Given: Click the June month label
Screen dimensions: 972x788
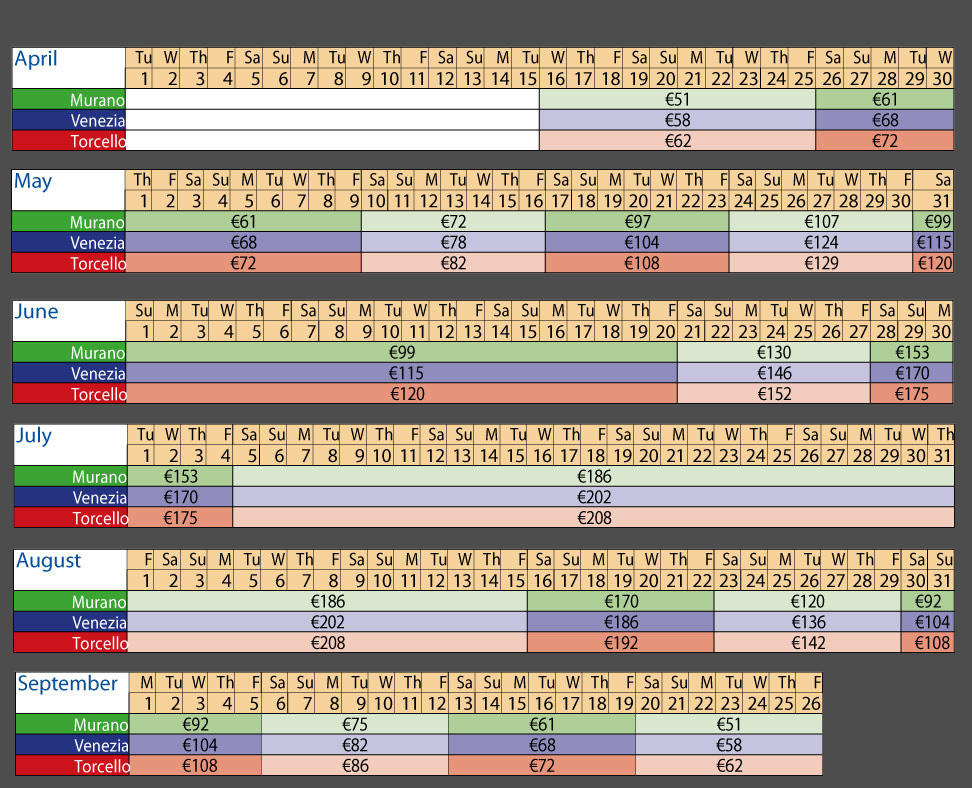Looking at the screenshot, I should pos(36,311).
